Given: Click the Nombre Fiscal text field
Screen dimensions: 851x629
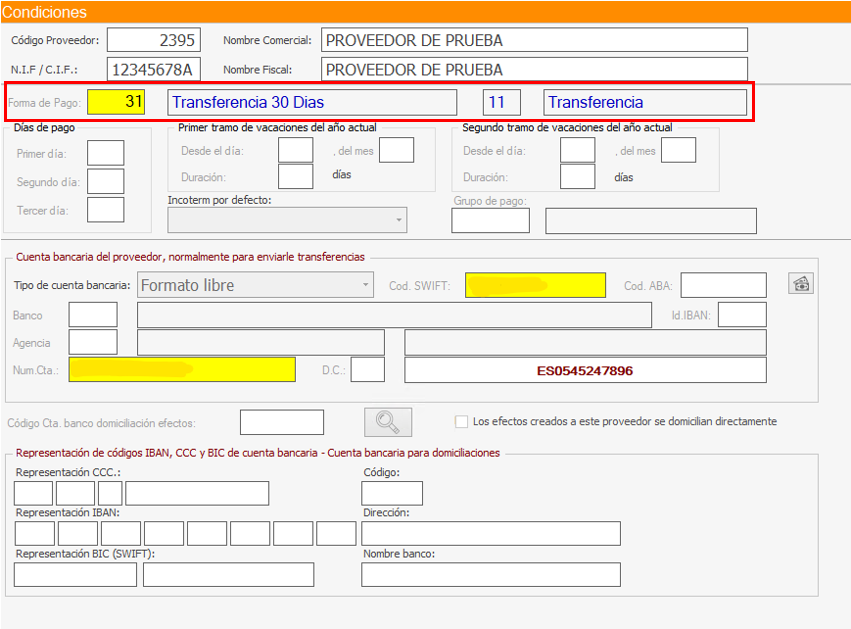Looking at the screenshot, I should click(x=534, y=69).
